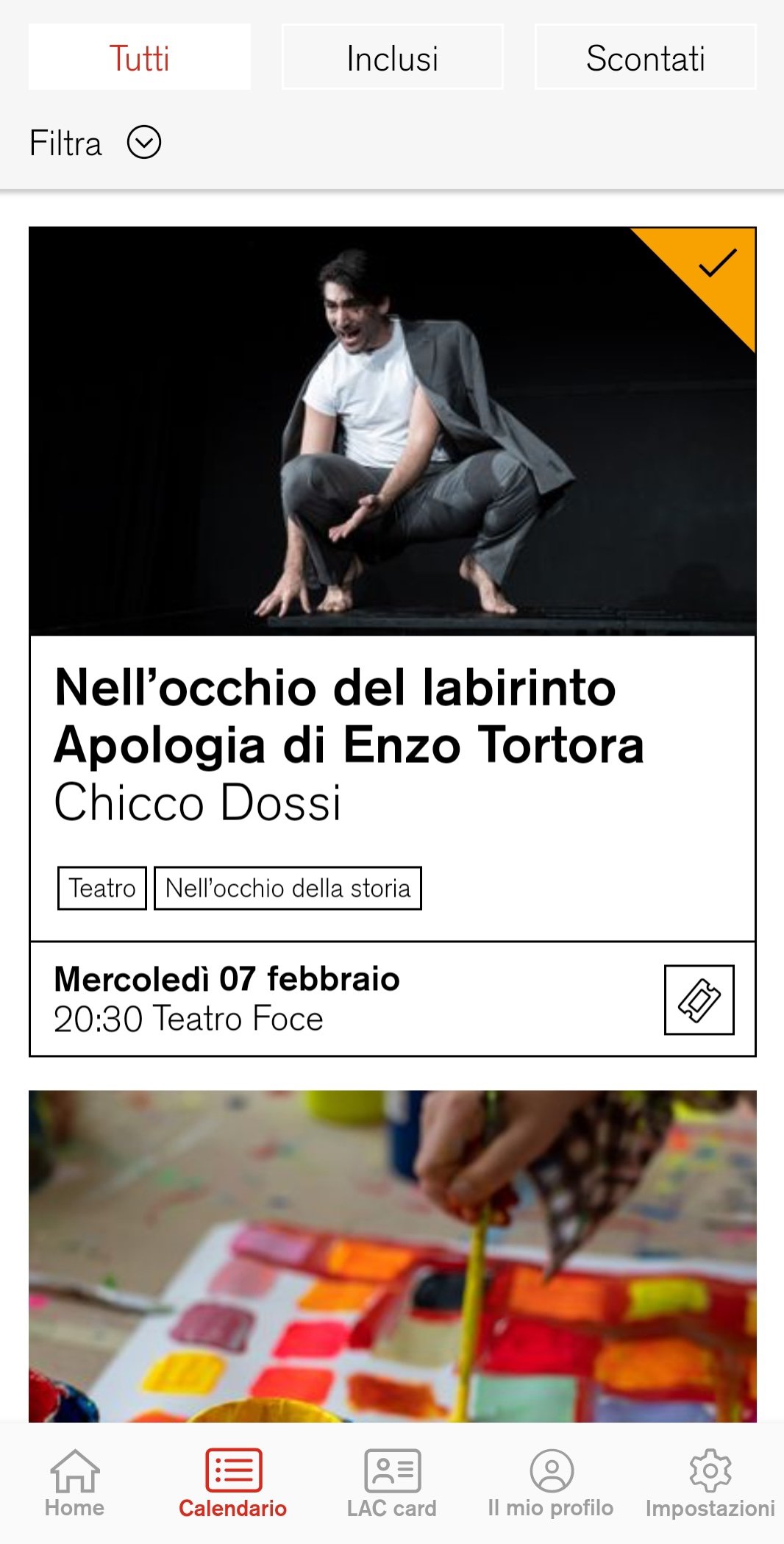Screen dimensions: 784x1544
Task: Open the crouching actor event photo
Action: coord(393,432)
